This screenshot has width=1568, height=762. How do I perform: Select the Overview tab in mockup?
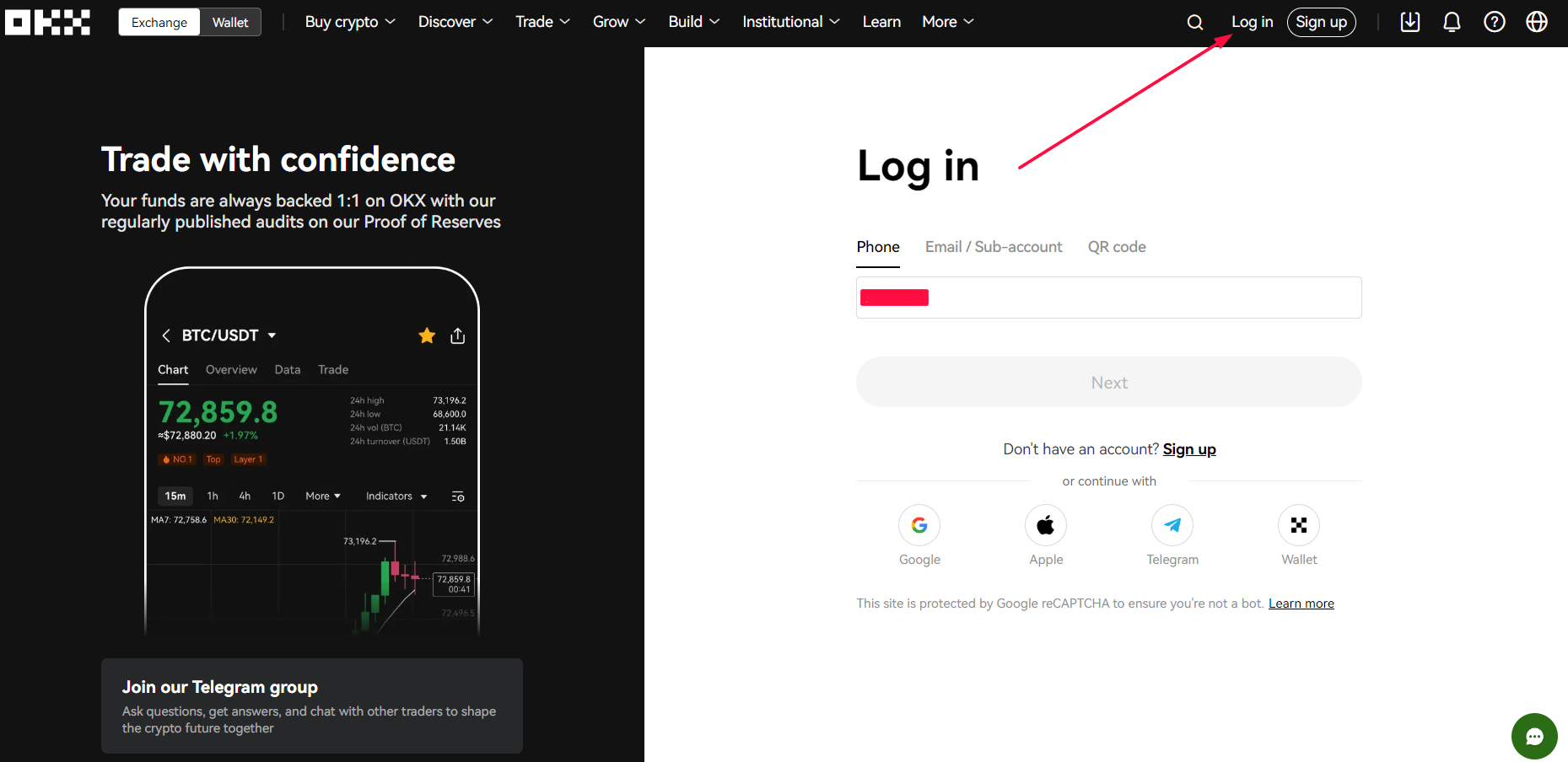click(231, 370)
